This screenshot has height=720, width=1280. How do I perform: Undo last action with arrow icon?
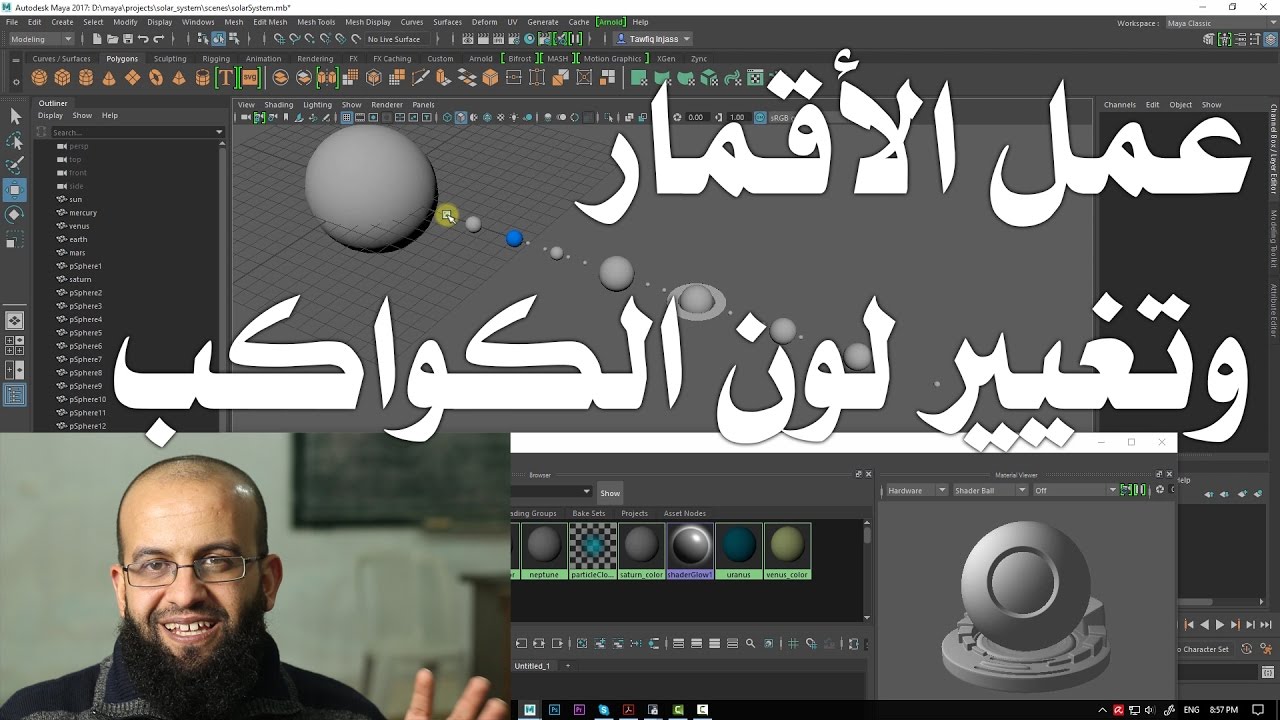[143, 39]
